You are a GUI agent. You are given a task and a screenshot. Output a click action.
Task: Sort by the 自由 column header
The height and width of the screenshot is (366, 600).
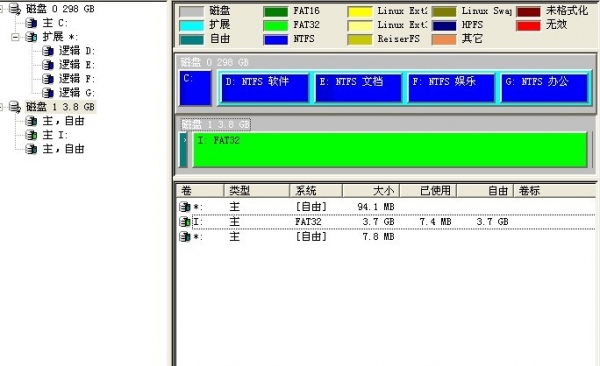[485, 190]
